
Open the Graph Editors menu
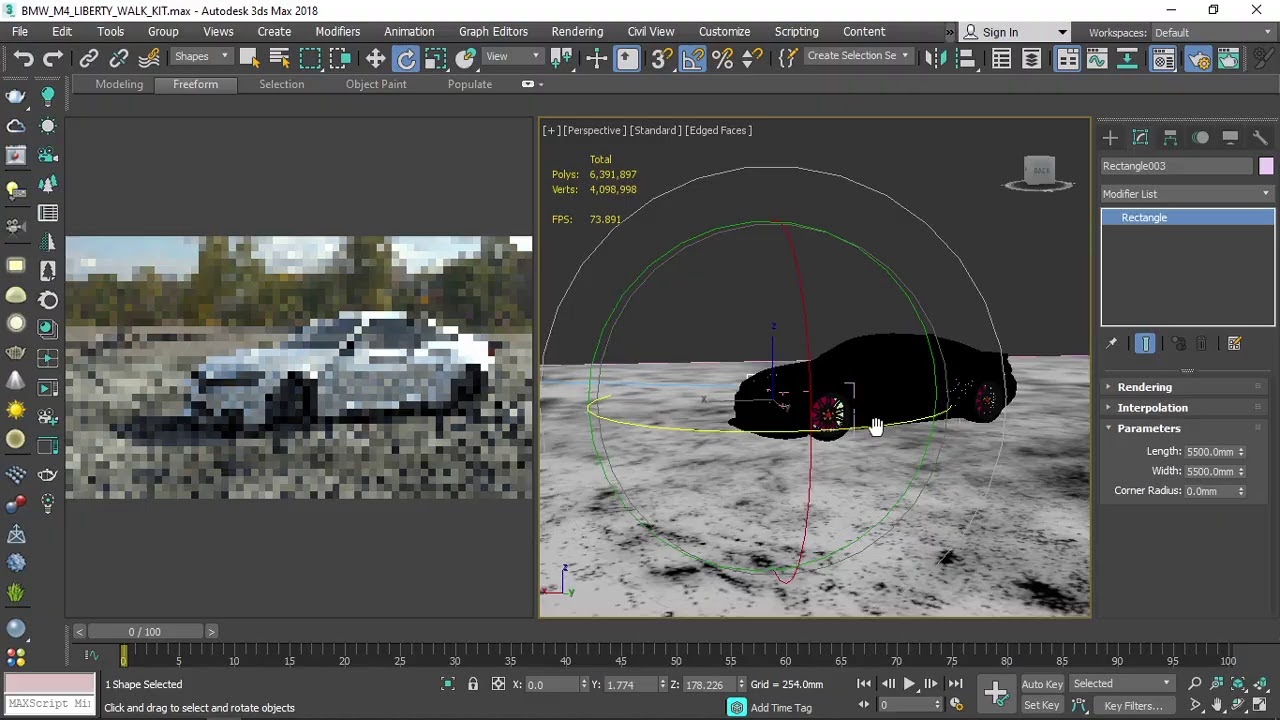[x=493, y=32]
